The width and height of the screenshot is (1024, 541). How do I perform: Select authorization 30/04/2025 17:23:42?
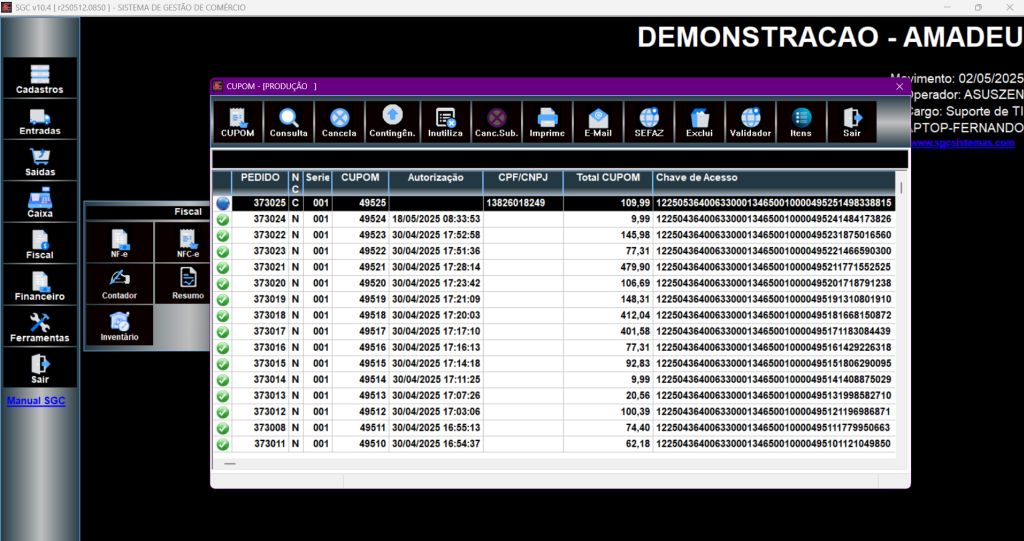pos(436,283)
